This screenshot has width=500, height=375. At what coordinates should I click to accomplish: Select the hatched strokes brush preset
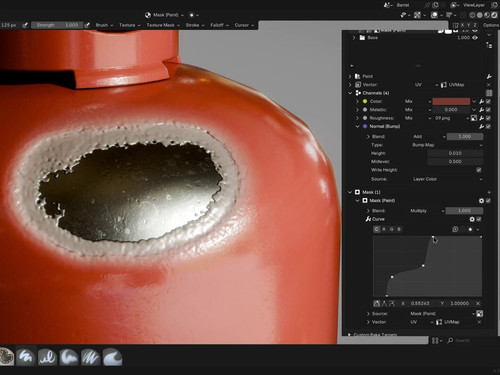(x=90, y=357)
